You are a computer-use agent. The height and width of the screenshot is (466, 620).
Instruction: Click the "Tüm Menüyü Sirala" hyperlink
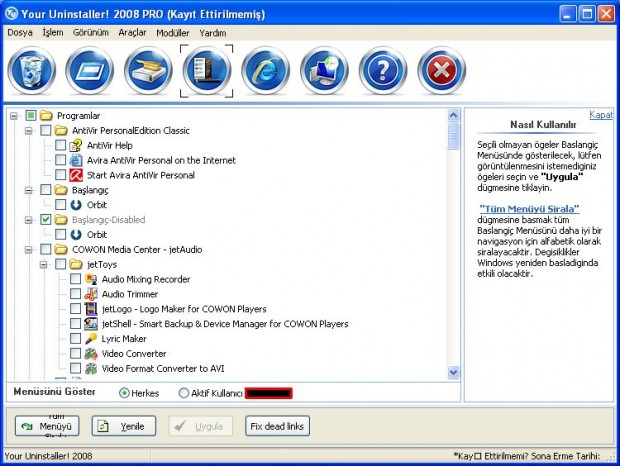529,209
